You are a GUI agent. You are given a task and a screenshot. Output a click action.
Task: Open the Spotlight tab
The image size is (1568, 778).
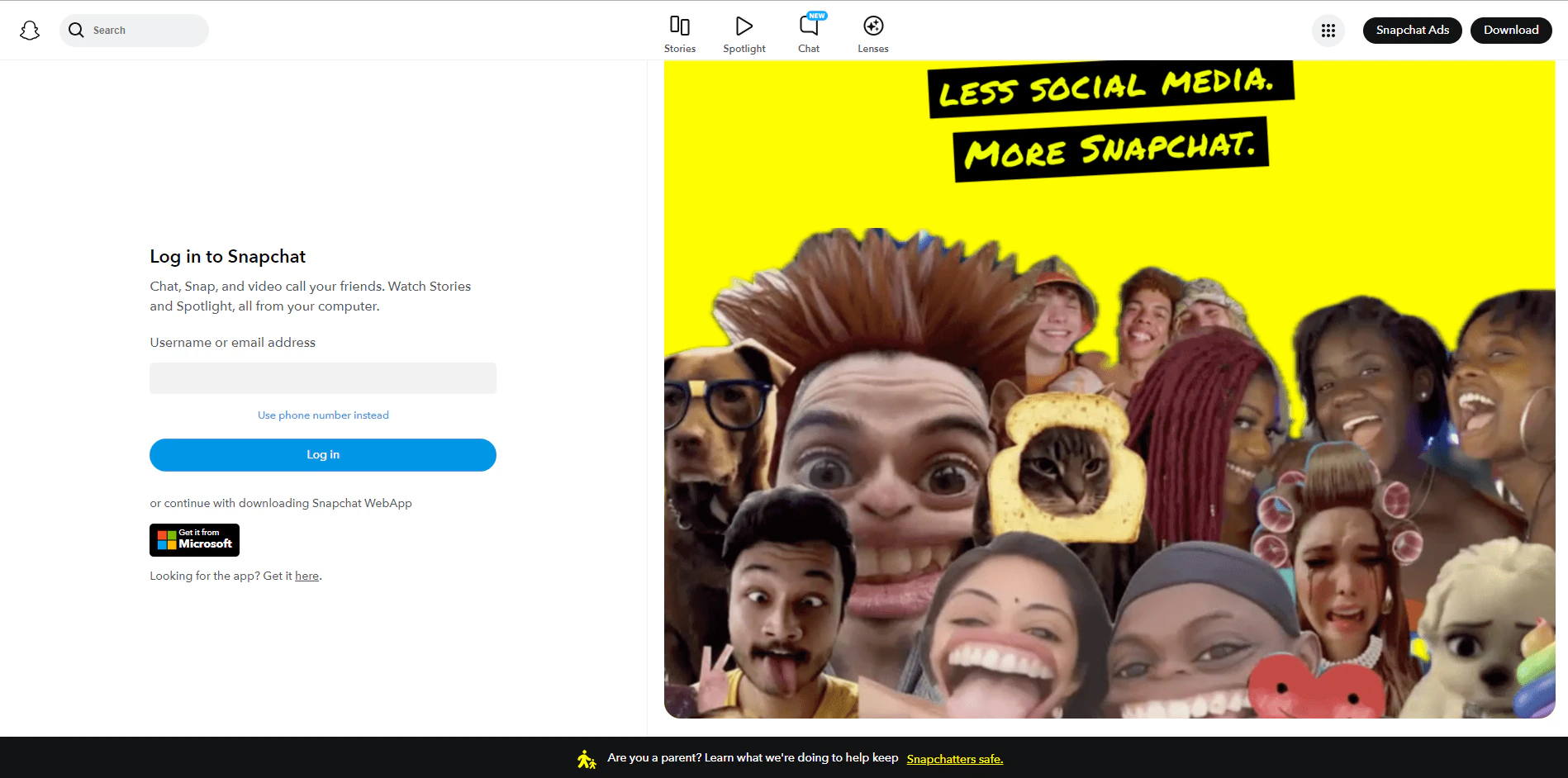pos(744,35)
